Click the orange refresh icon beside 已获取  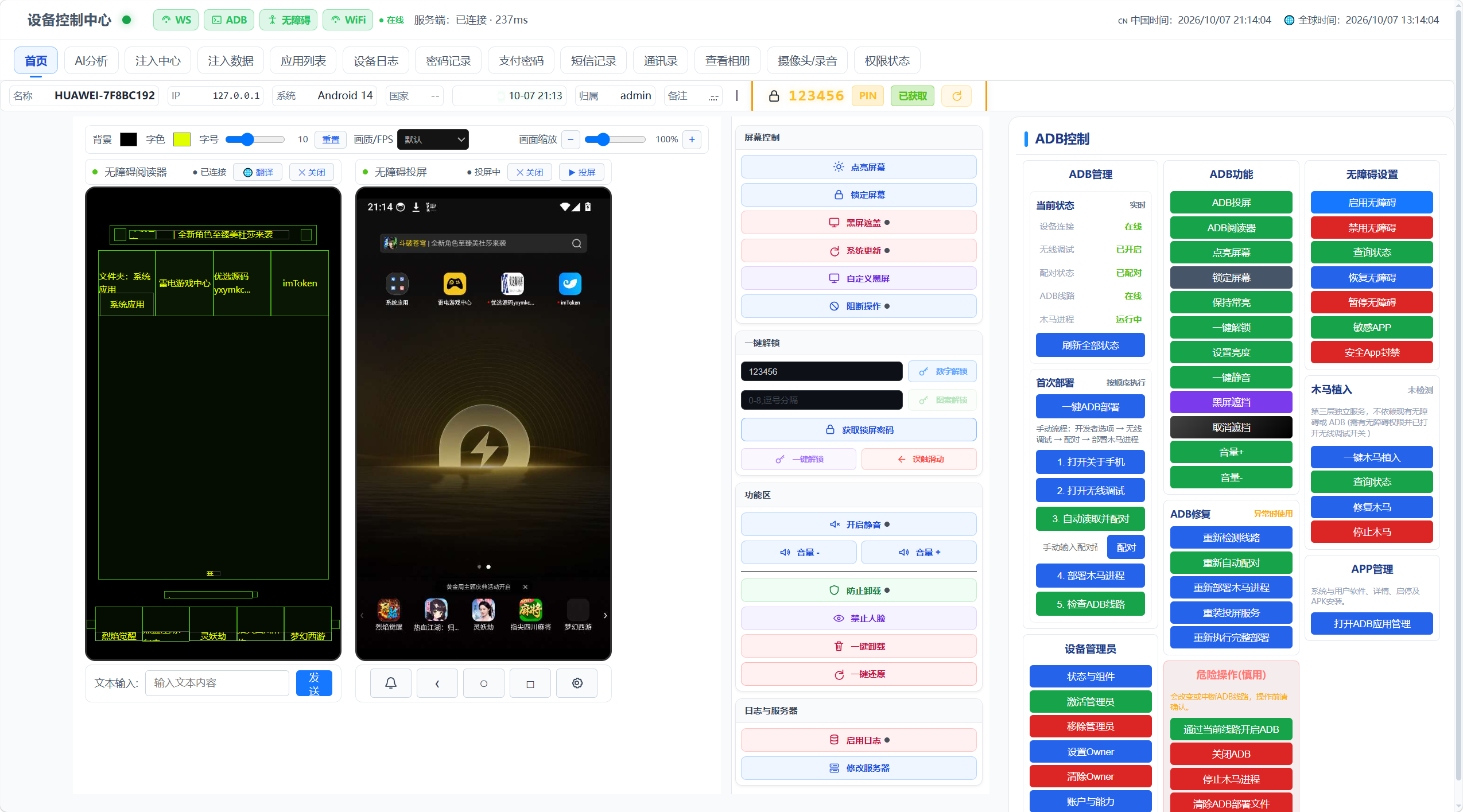956,96
